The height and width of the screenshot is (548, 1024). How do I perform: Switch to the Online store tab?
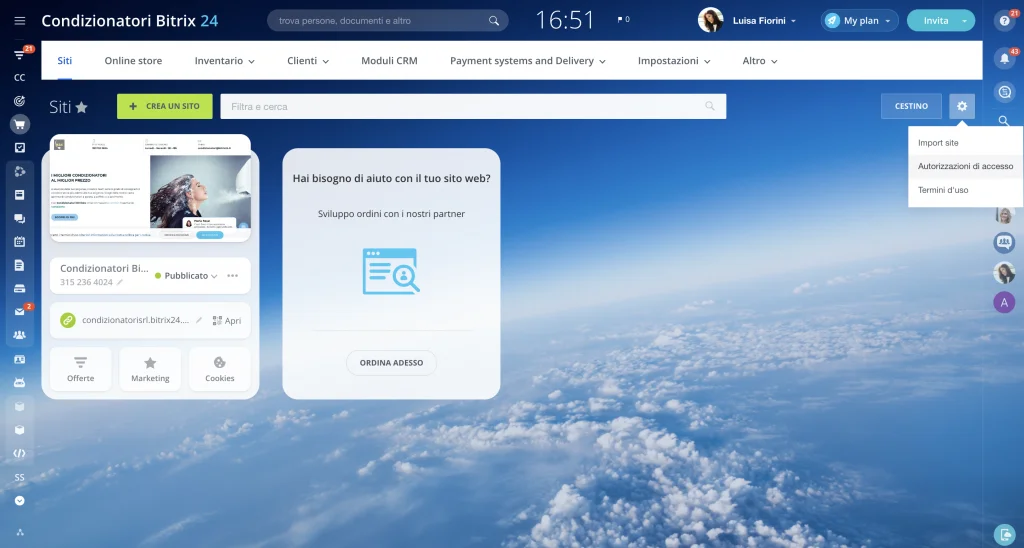point(133,61)
